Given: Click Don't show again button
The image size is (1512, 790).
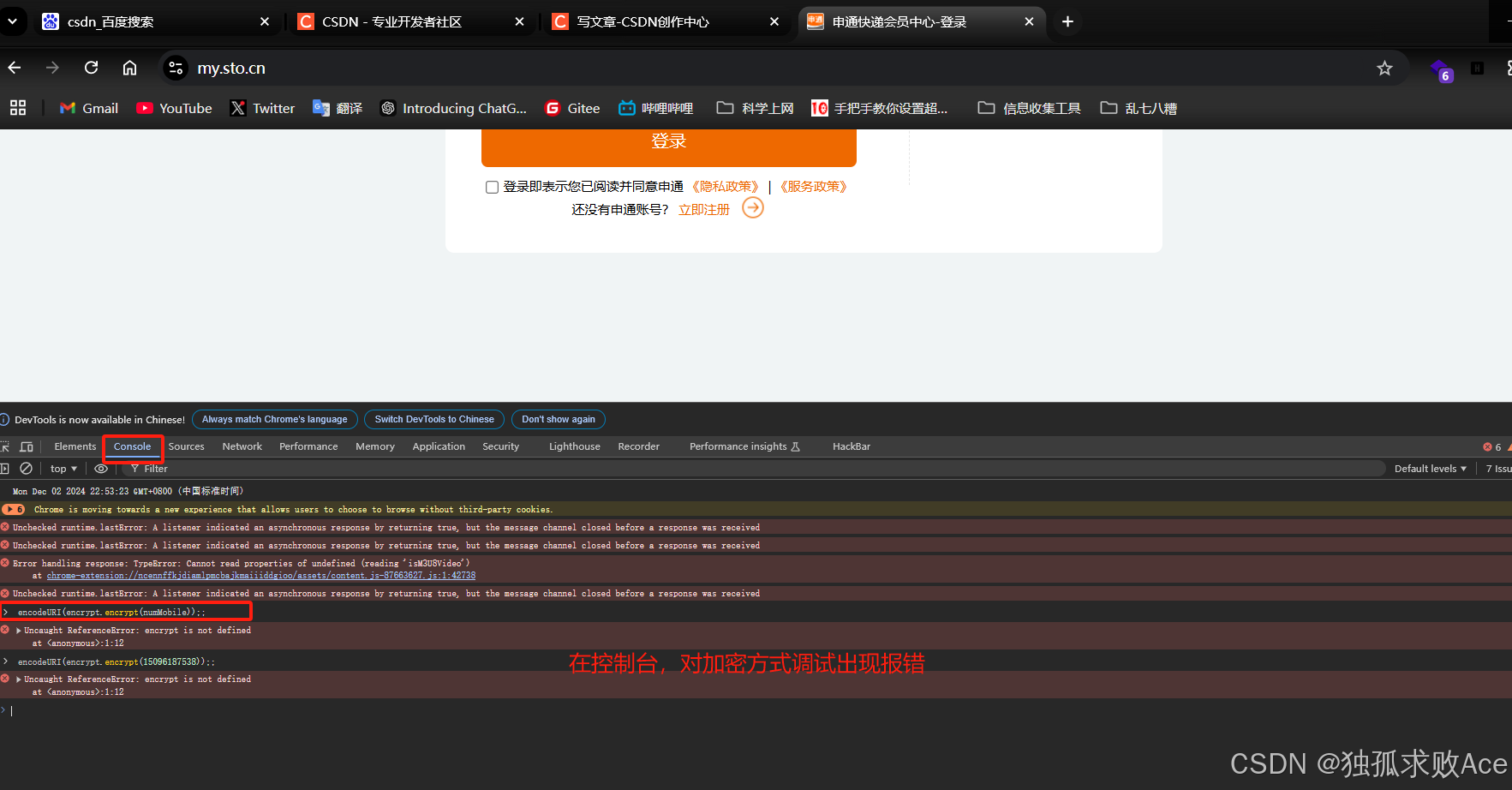Looking at the screenshot, I should tap(559, 419).
